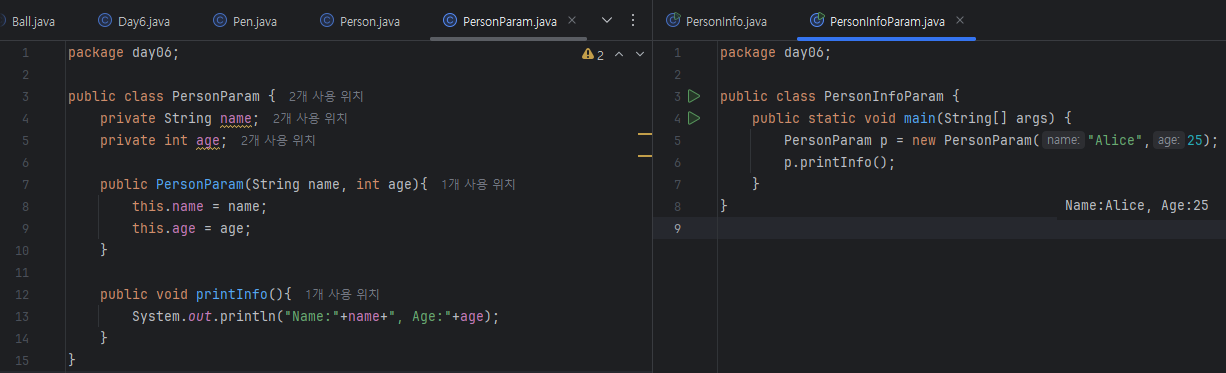
Task: Show usages hint next to class PersonParam
Action: [x=326, y=97]
